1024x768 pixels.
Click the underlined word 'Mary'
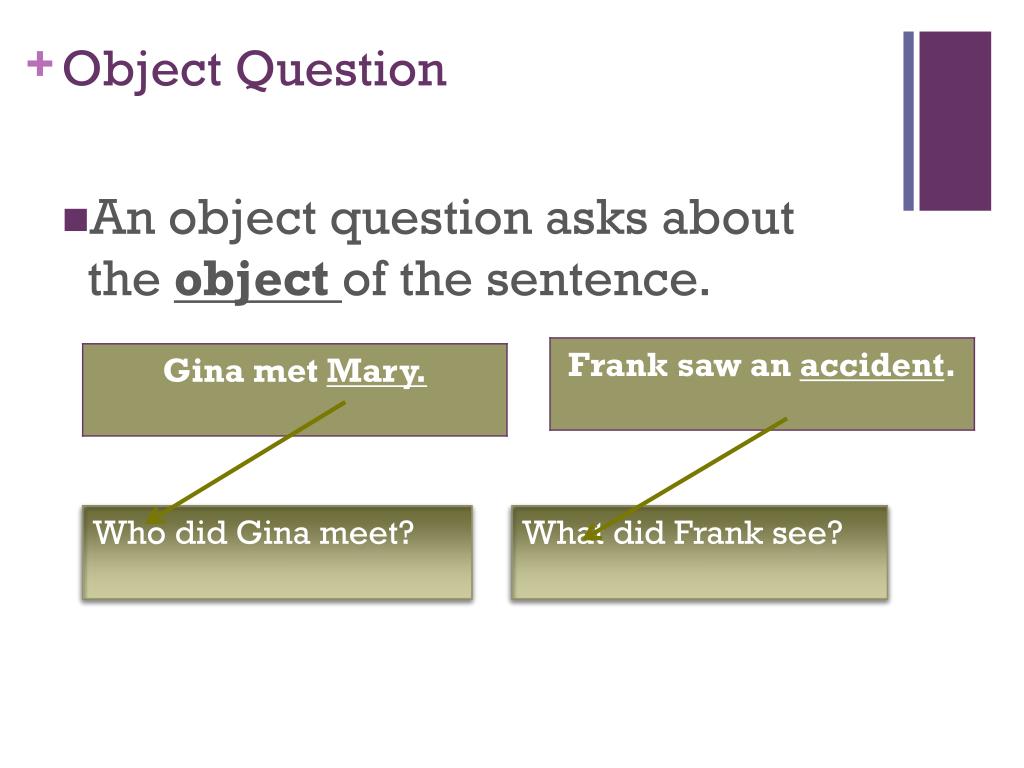point(376,372)
